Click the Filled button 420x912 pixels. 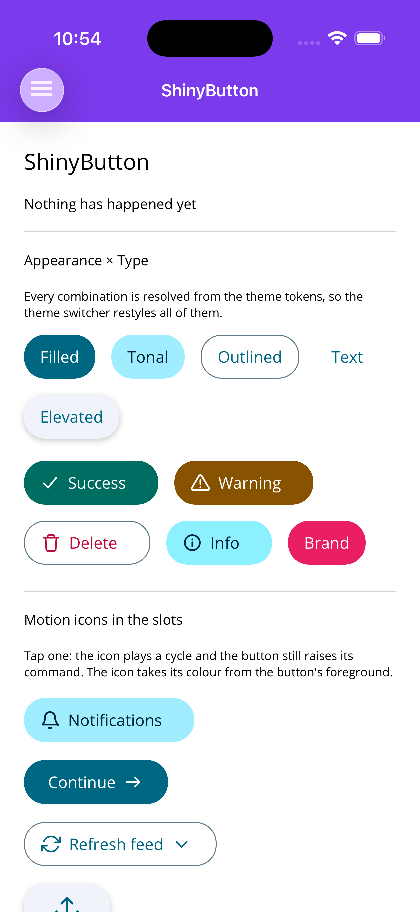coord(59,357)
